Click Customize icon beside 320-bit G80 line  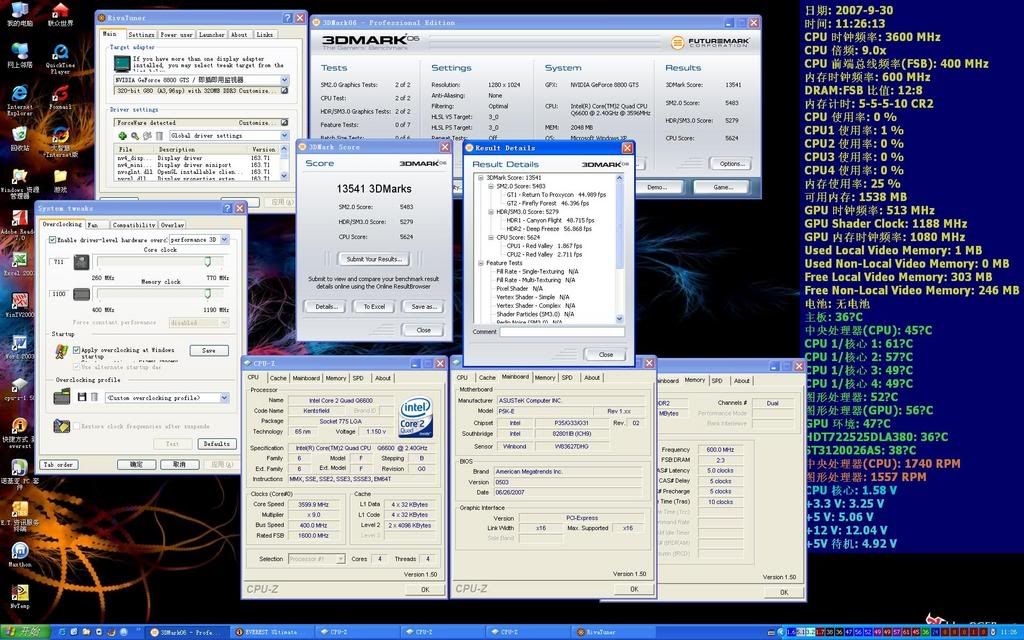click(x=285, y=91)
